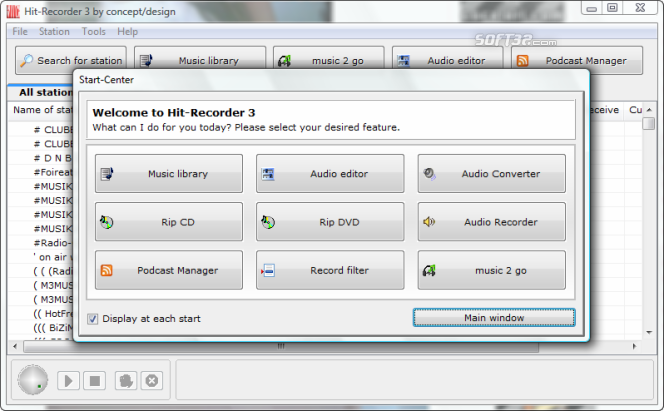Click the play button in player bar

[68, 381]
